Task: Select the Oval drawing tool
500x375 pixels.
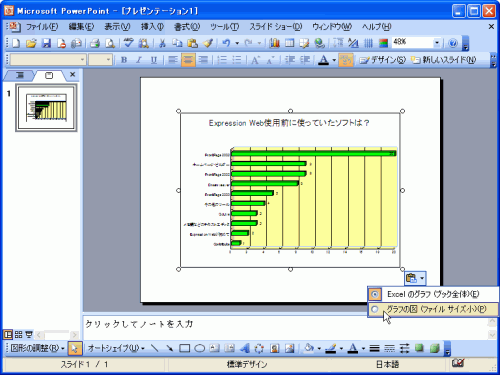Action: click(199, 348)
